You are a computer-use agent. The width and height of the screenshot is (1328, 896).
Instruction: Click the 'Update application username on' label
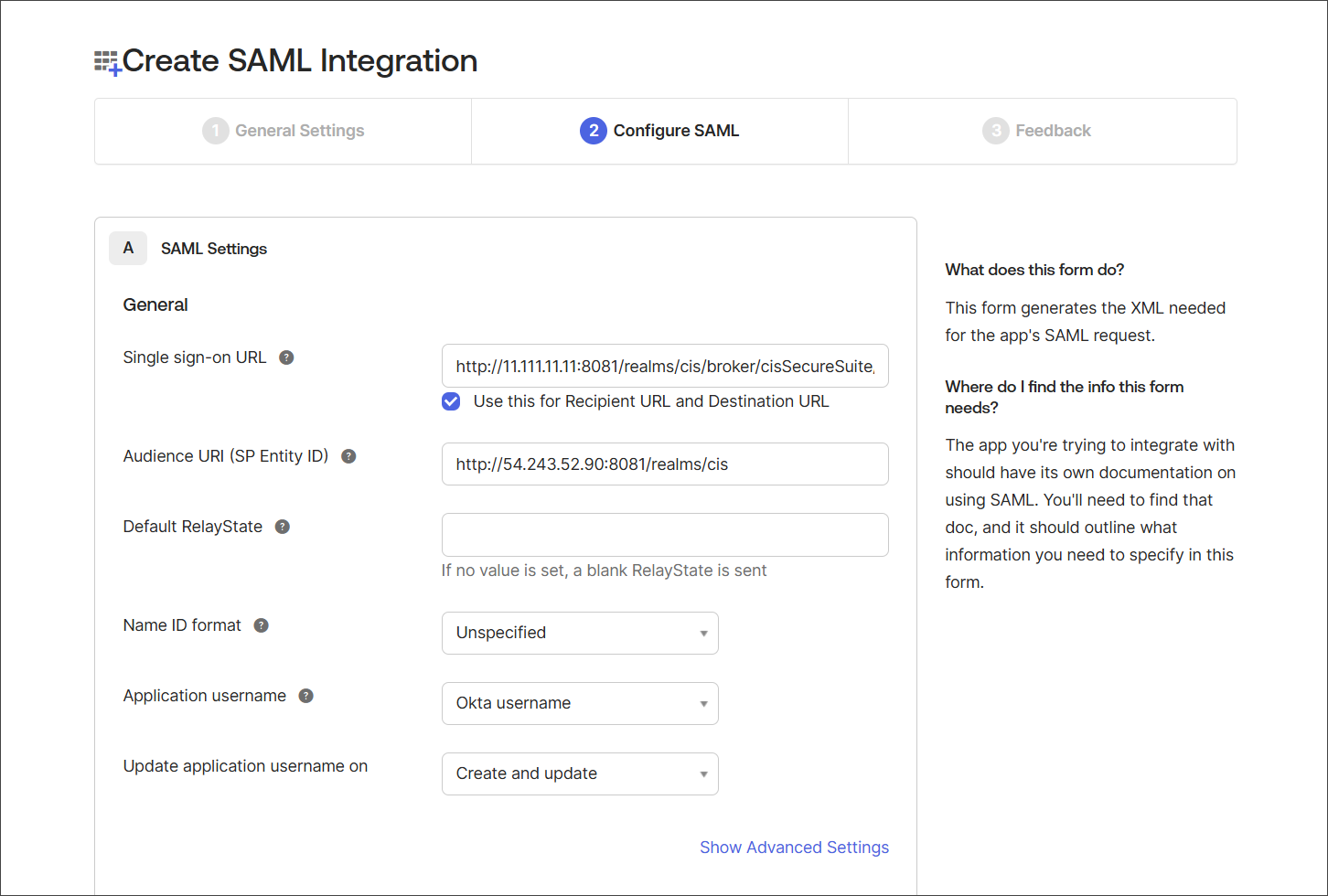[245, 766]
